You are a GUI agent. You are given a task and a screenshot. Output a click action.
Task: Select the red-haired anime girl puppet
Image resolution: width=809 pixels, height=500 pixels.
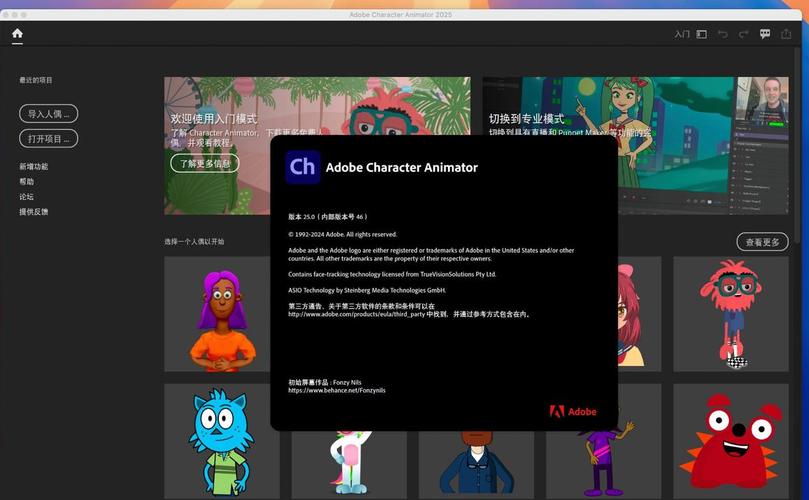[640, 314]
